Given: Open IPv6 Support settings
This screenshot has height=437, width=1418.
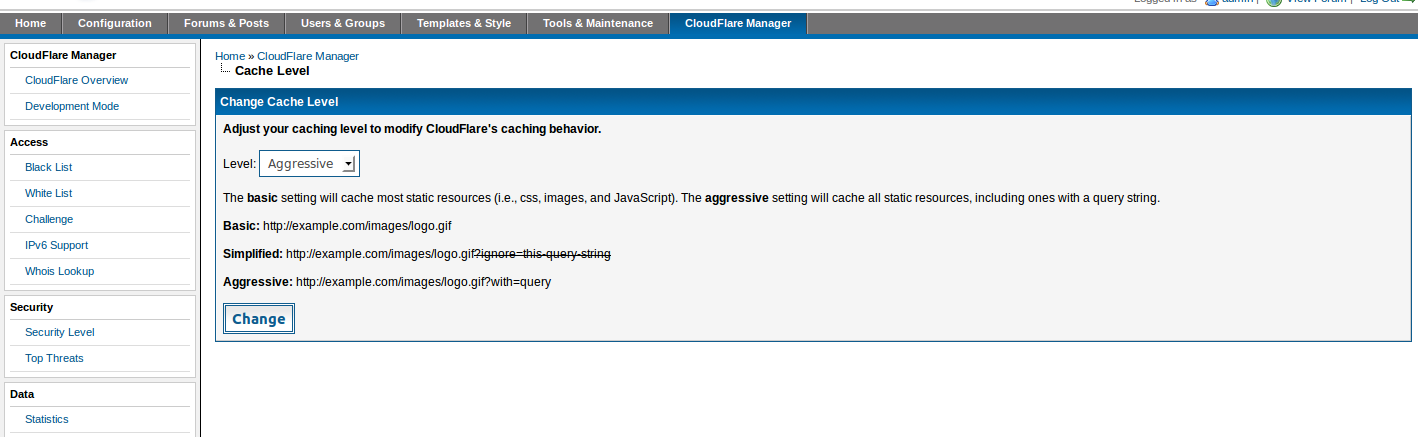Looking at the screenshot, I should 56,245.
